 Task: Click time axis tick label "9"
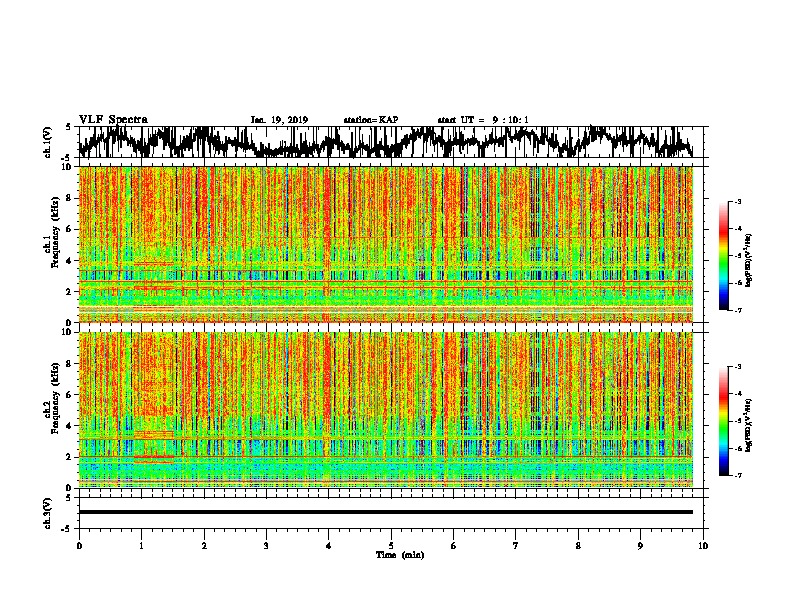pos(640,546)
